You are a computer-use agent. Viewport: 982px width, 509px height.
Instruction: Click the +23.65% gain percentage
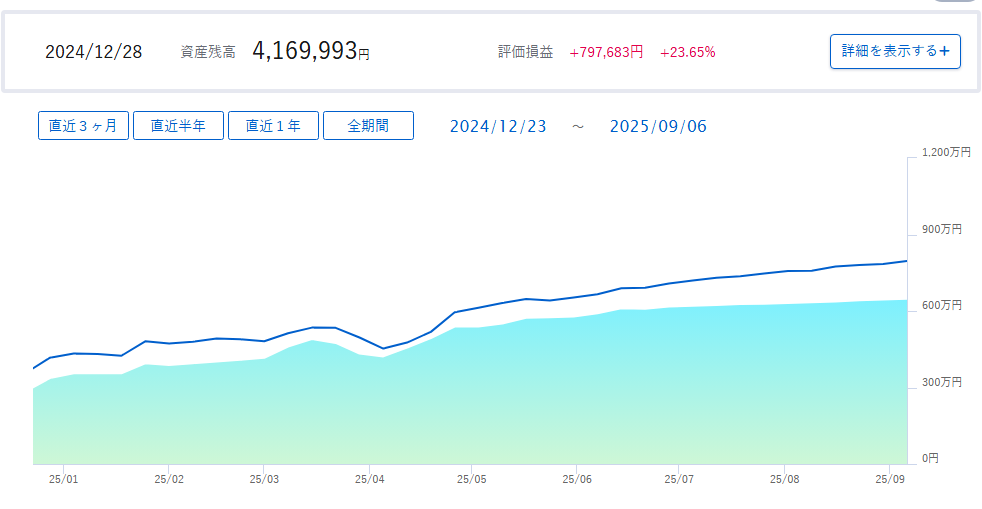[x=688, y=52]
